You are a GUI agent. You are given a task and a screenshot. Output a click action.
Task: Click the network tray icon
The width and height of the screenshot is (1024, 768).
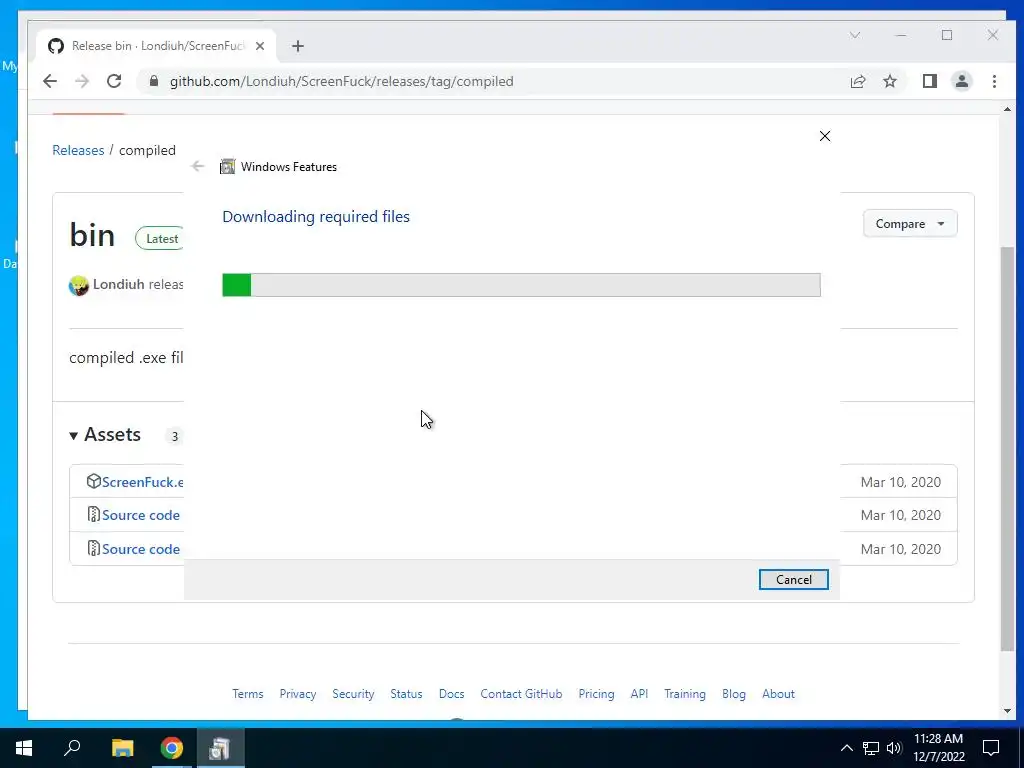click(x=871, y=748)
